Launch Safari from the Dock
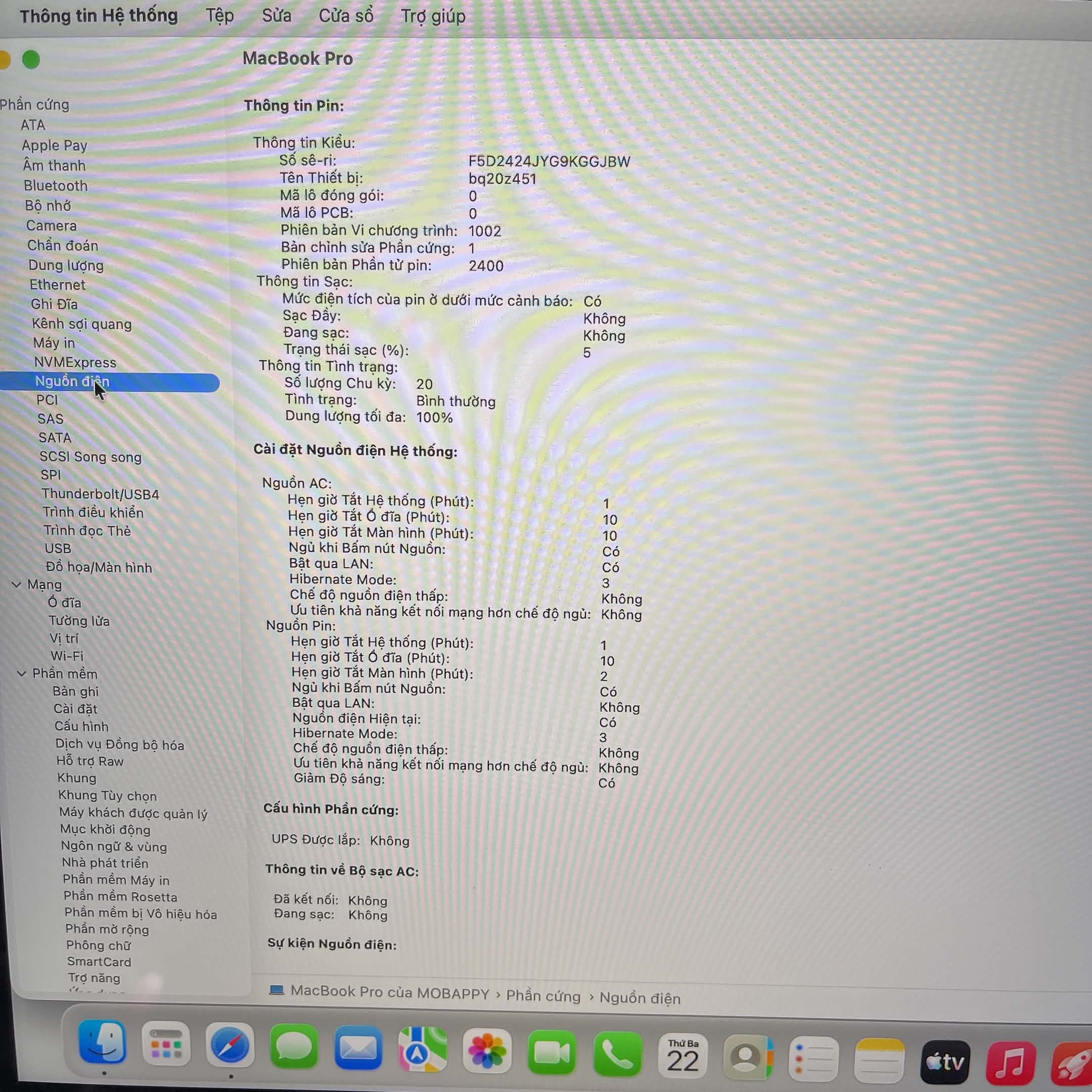The width and height of the screenshot is (1092, 1092). pos(230,1045)
